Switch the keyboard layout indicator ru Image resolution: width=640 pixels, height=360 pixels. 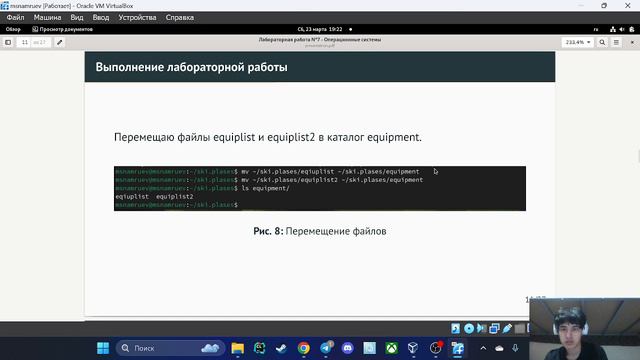pyautogui.click(x=596, y=29)
